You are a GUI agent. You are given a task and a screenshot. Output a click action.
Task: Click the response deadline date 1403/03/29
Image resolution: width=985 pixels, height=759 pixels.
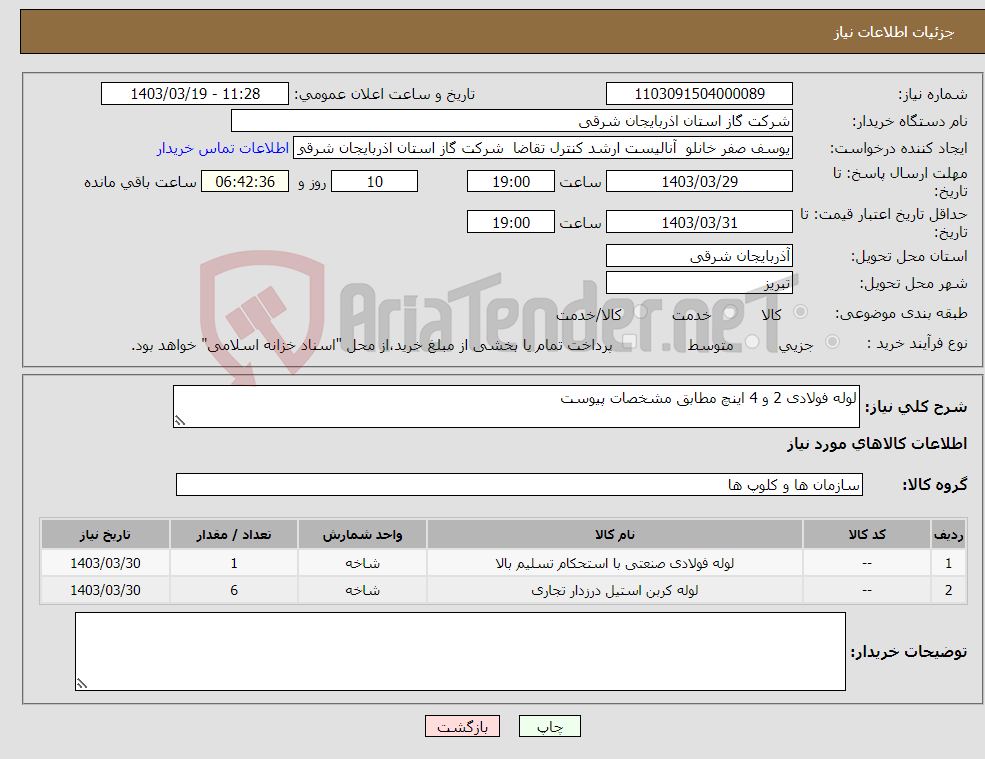(x=699, y=182)
